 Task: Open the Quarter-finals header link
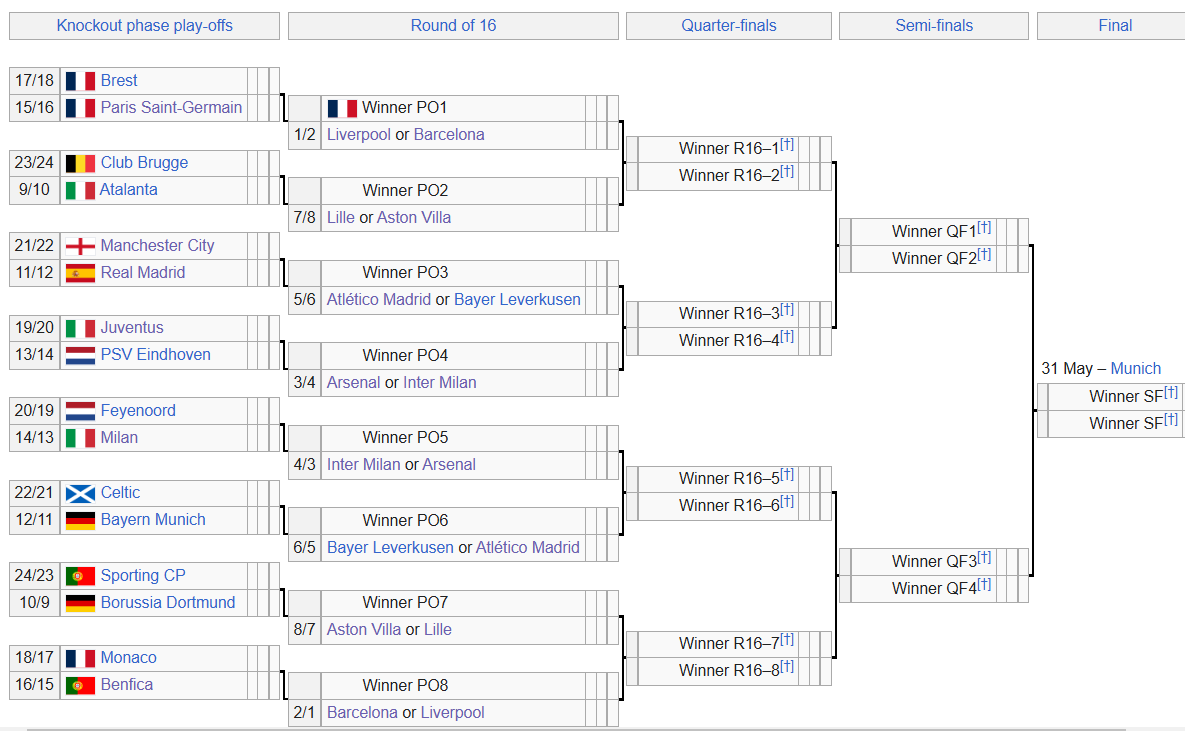729,25
